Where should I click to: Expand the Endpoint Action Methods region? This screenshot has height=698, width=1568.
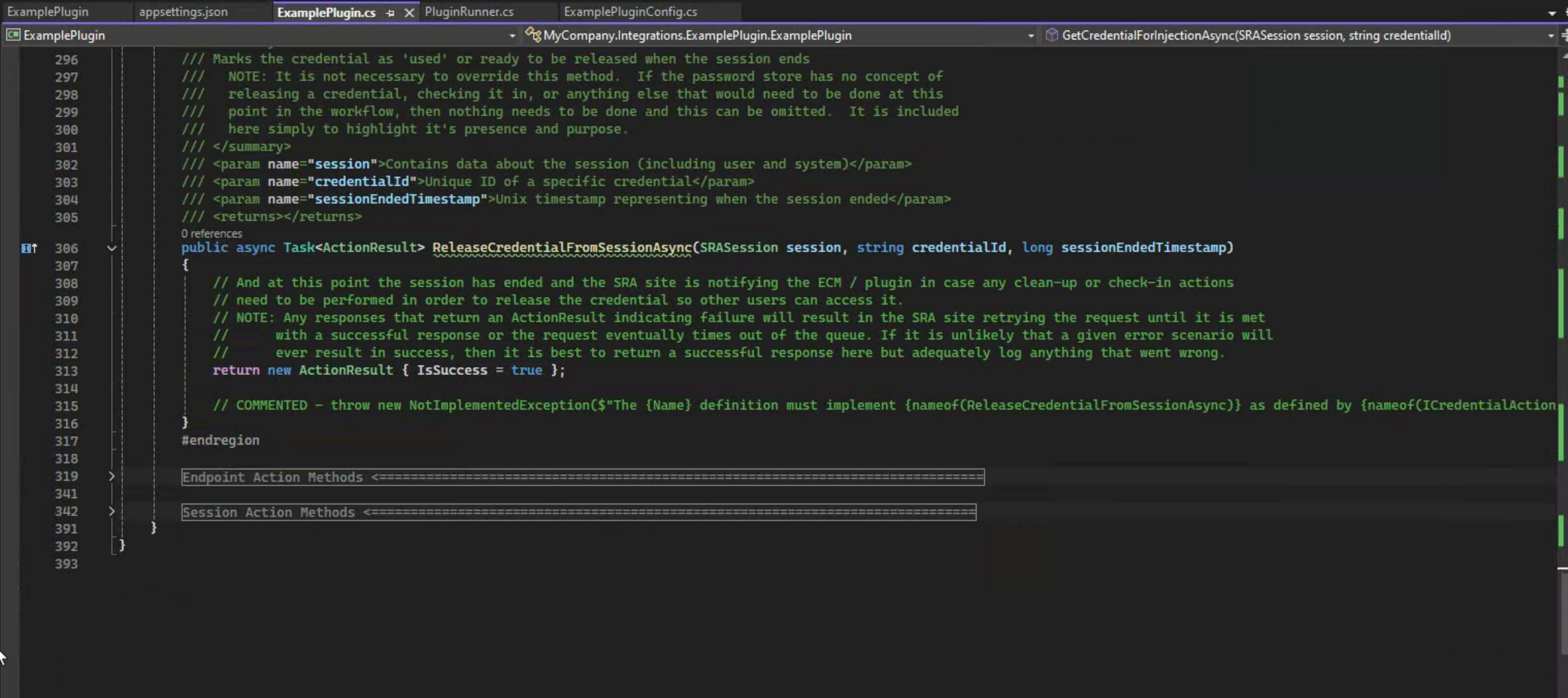click(x=112, y=476)
